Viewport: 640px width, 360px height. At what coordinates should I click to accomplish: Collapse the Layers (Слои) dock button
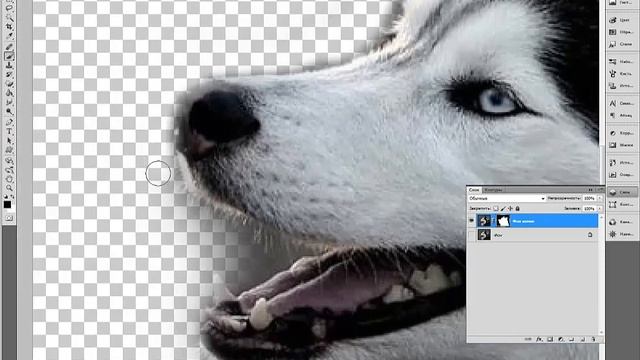[622, 192]
